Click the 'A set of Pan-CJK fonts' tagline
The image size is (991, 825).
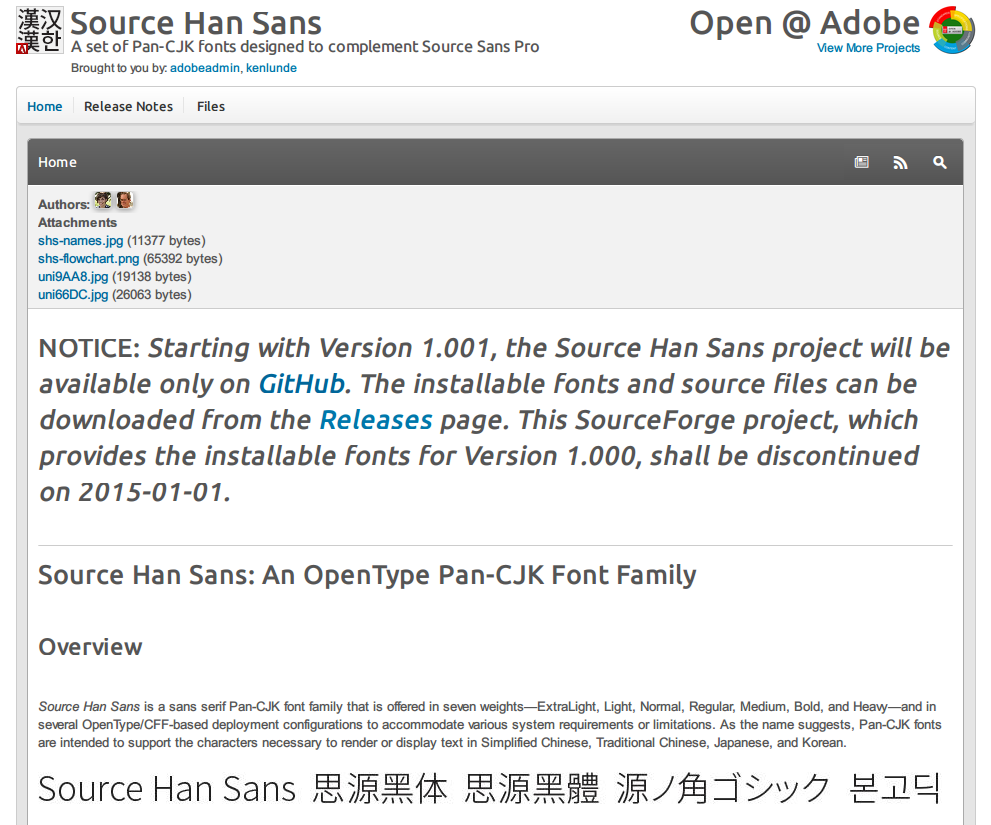coord(305,47)
